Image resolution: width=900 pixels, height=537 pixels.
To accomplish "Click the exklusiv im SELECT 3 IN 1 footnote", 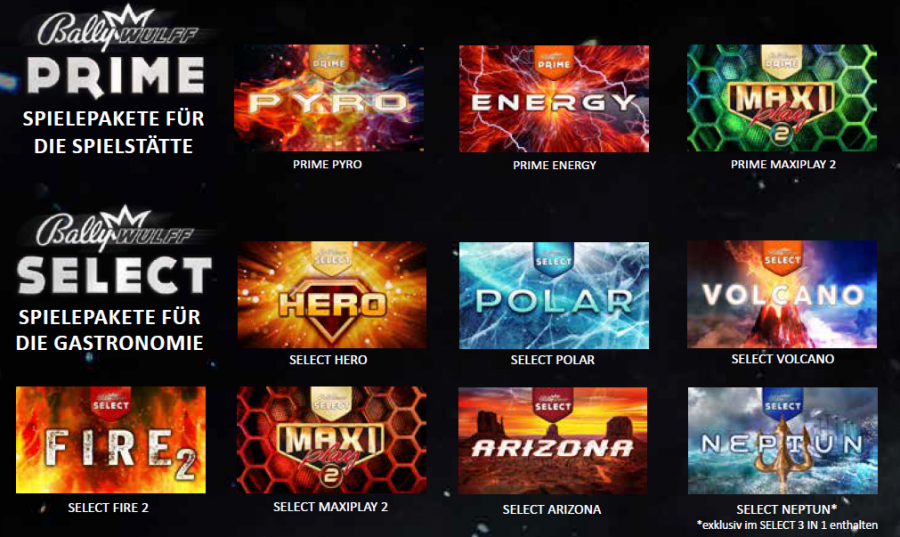I will point(787,524).
